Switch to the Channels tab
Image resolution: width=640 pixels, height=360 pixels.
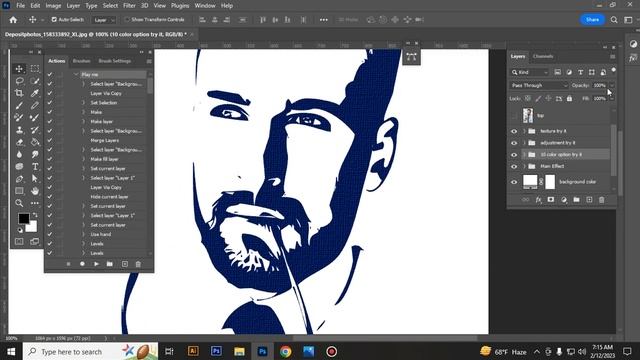543,56
